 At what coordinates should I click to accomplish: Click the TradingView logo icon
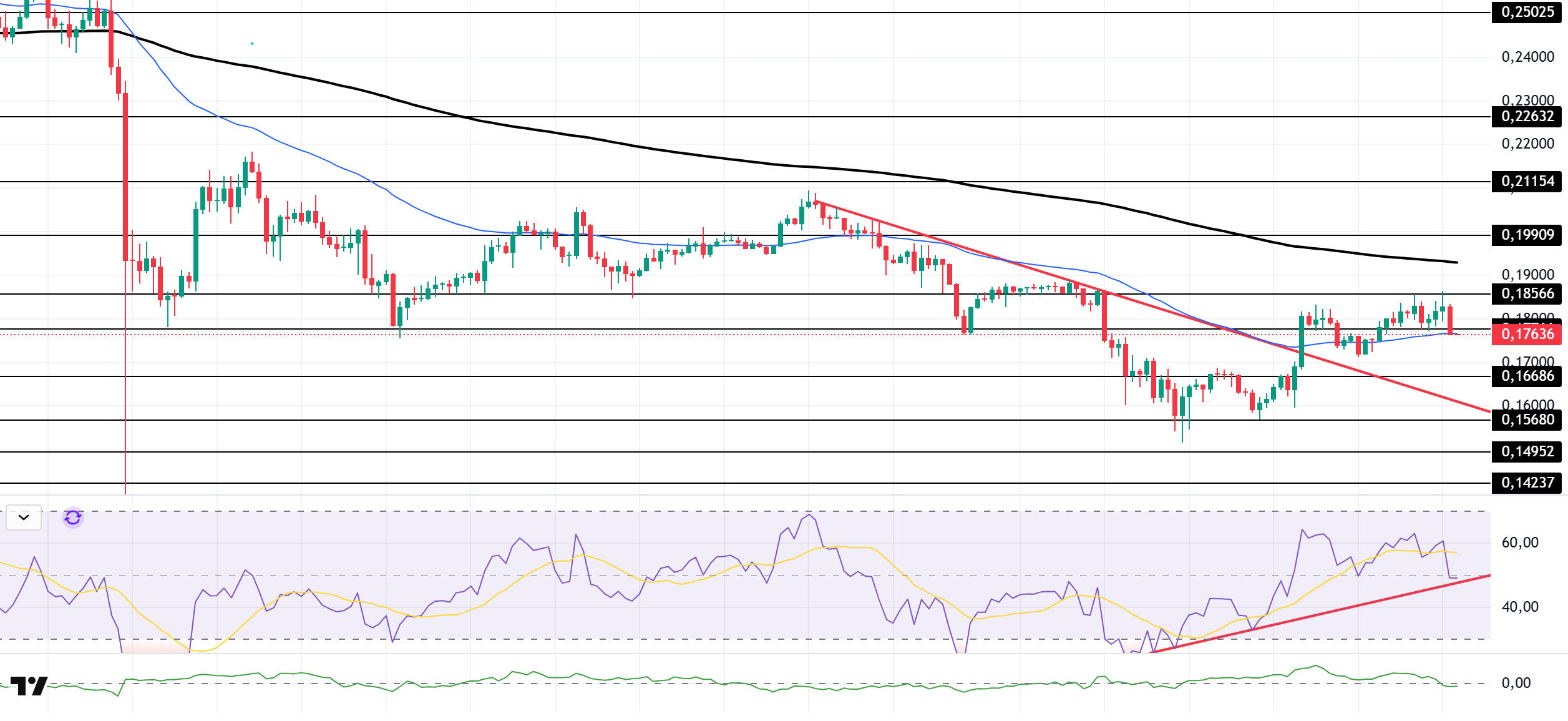[x=29, y=685]
